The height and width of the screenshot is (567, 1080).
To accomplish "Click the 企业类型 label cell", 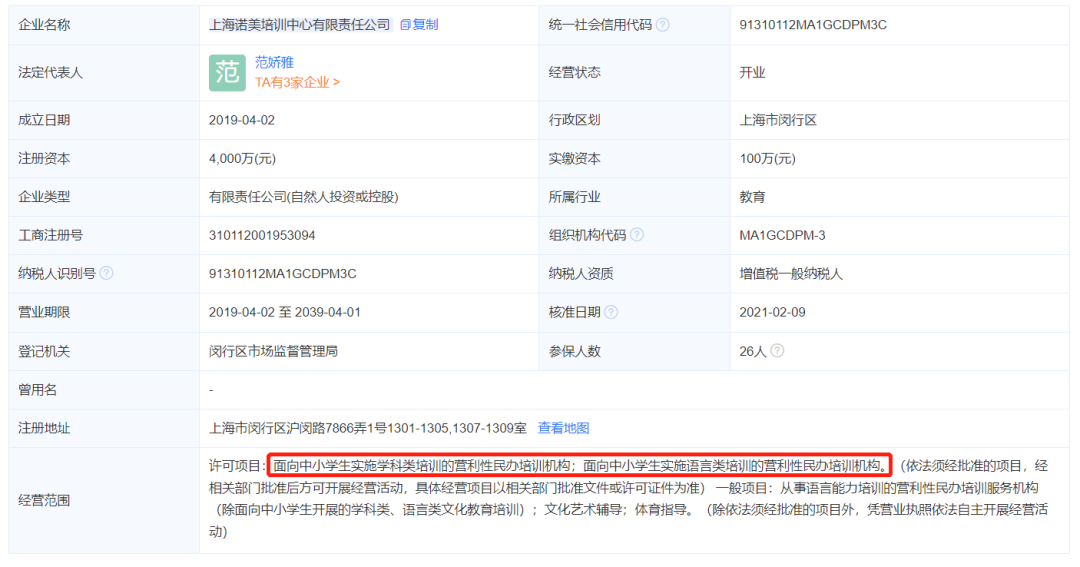I will click(x=104, y=197).
